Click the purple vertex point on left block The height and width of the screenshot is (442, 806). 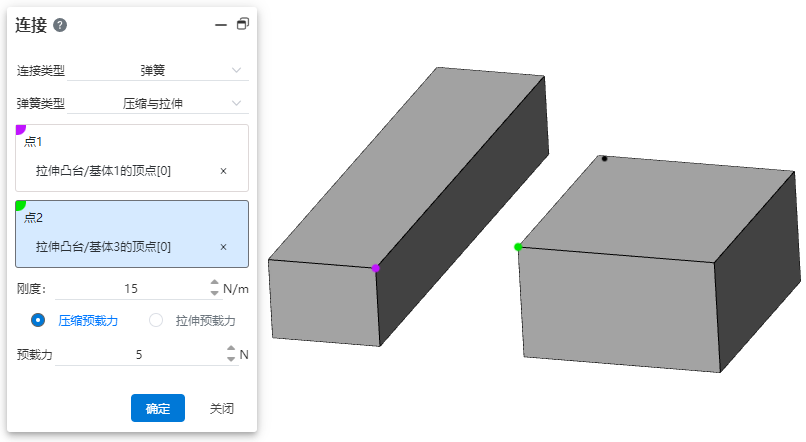(x=375, y=268)
